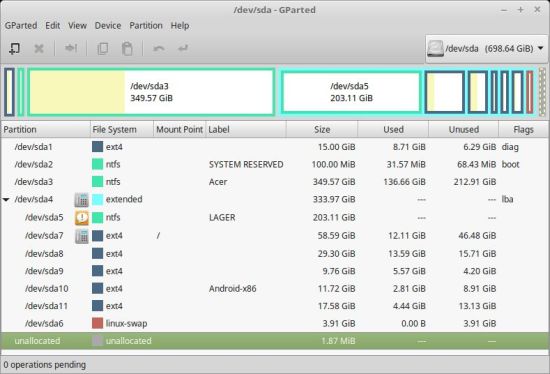Open the Device menu

(x=108, y=26)
